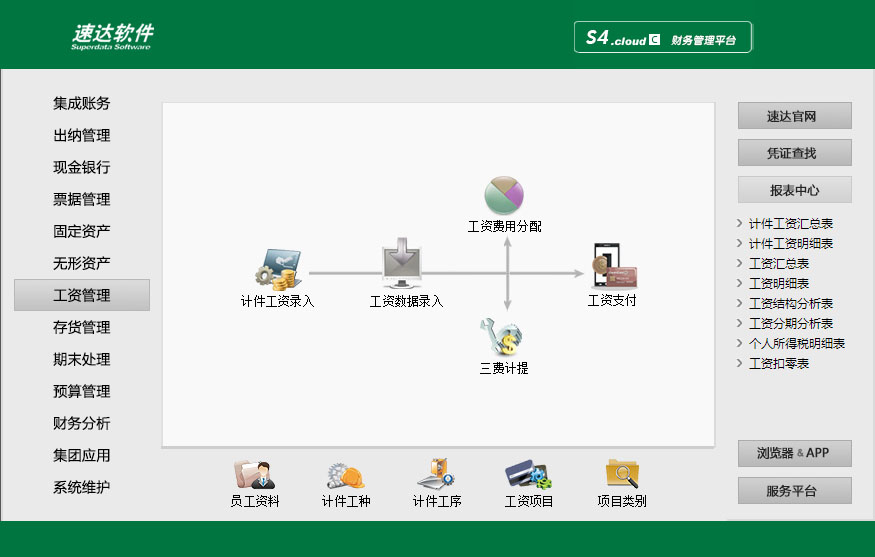Open the 工资费用分配 pie chart icon
Viewport: 875px width, 557px height.
tap(504, 195)
